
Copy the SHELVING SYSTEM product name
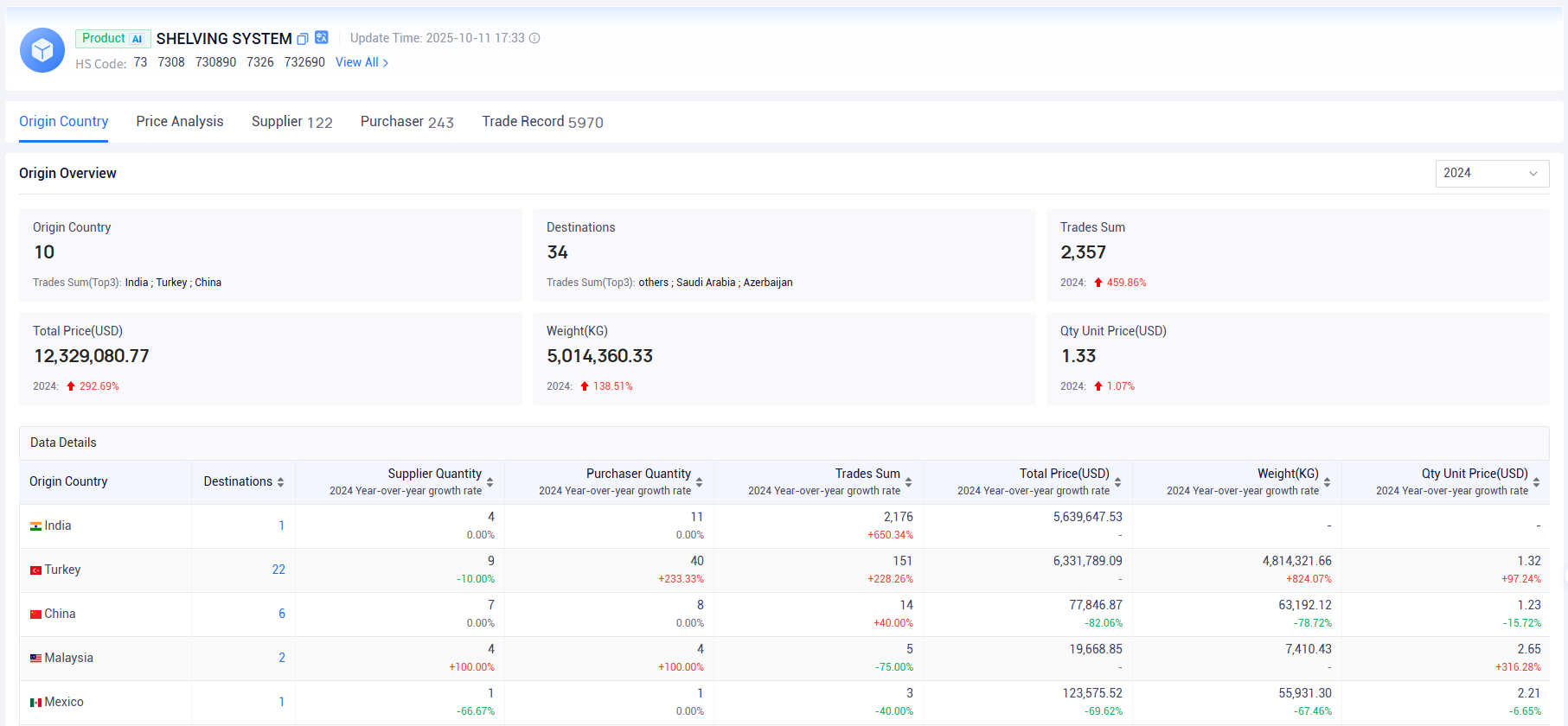tap(303, 39)
